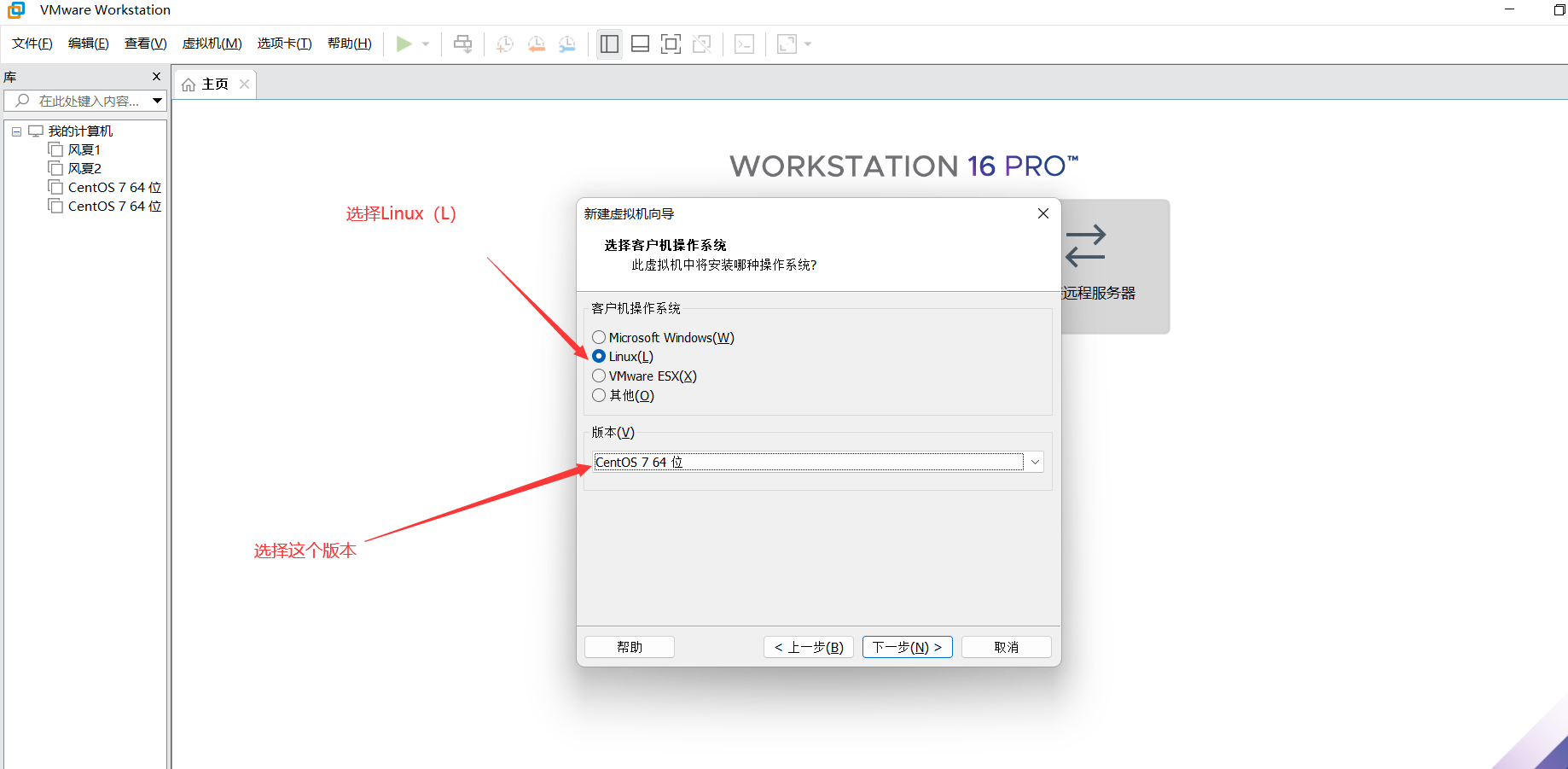This screenshot has height=769, width=1568.
Task: Select 我的计算机 in the library tree
Action: tap(80, 131)
